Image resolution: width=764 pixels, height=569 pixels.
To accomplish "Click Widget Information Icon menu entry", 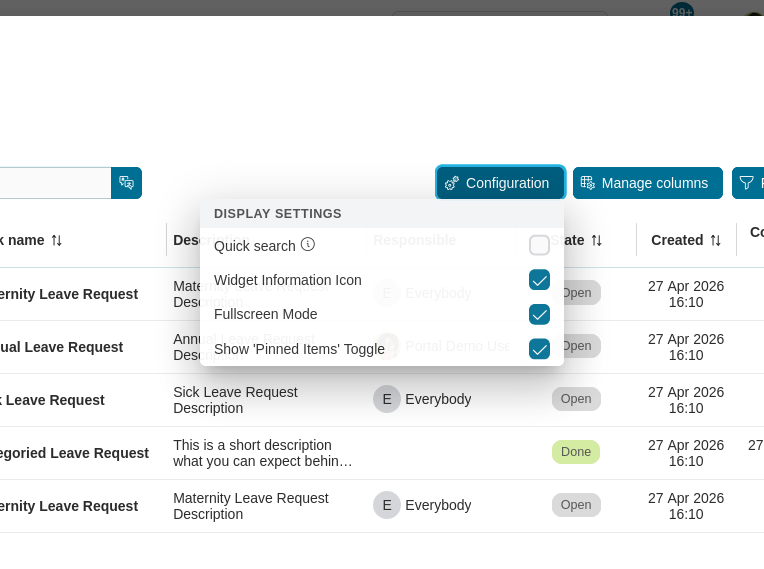I will [x=382, y=280].
